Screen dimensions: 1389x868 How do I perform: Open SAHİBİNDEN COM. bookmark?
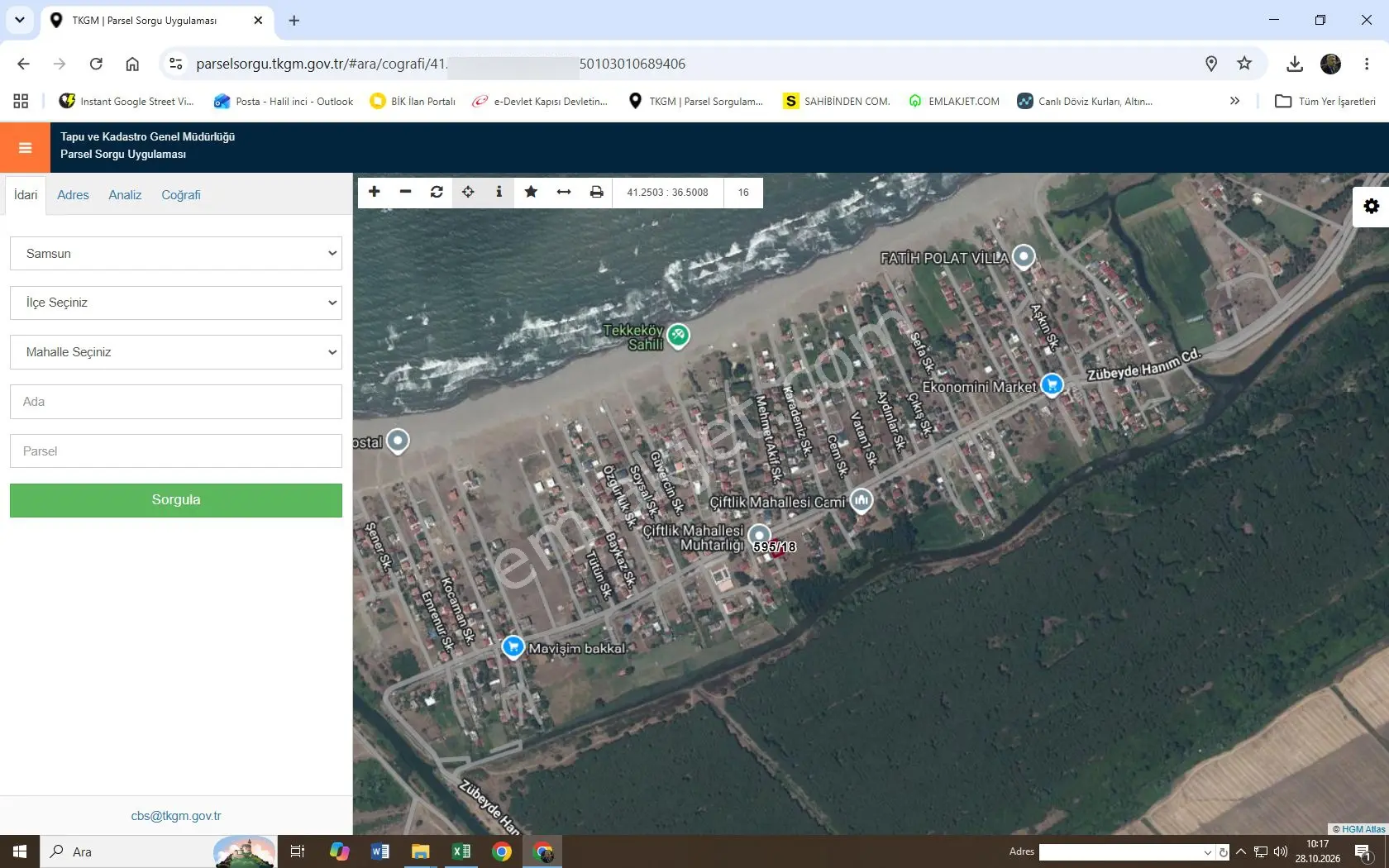coord(837,101)
